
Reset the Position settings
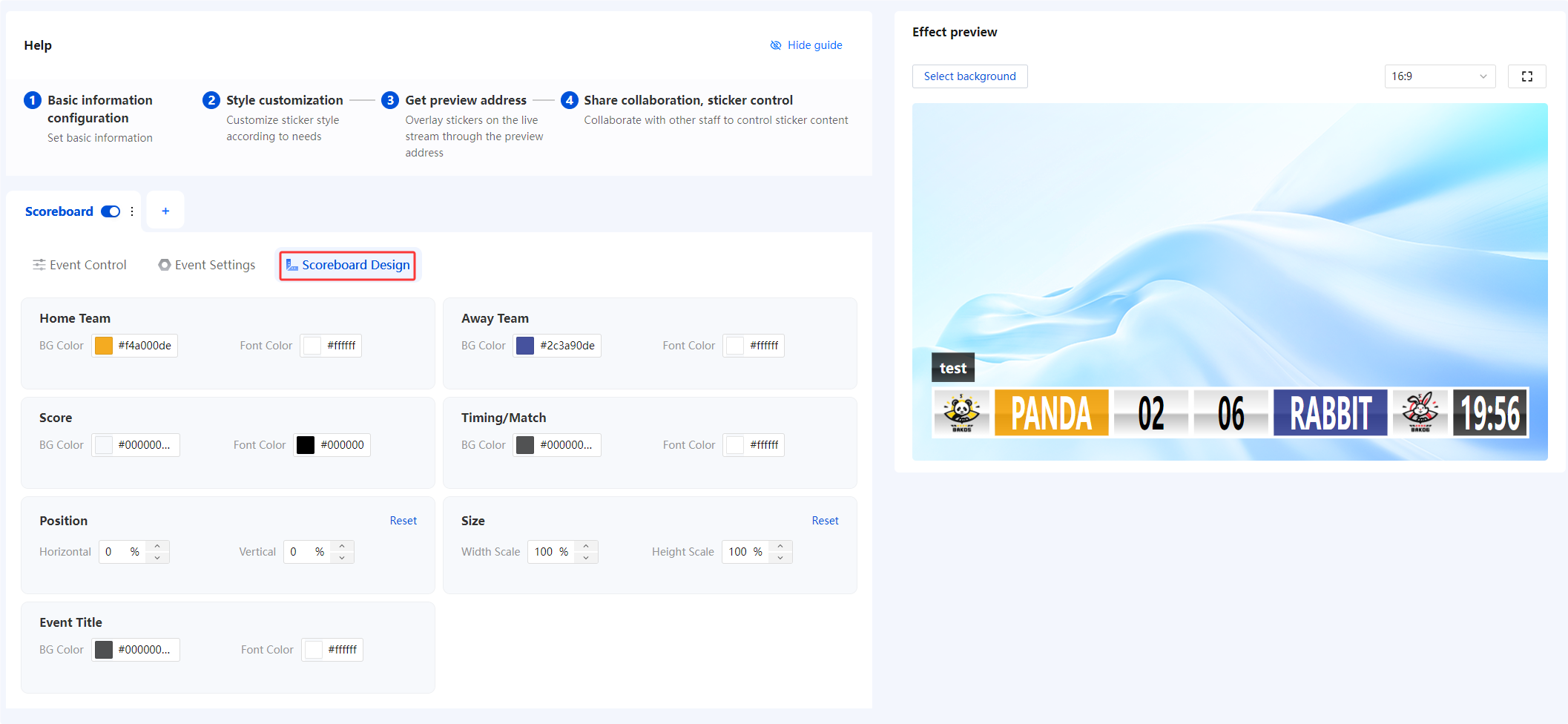[x=403, y=521]
